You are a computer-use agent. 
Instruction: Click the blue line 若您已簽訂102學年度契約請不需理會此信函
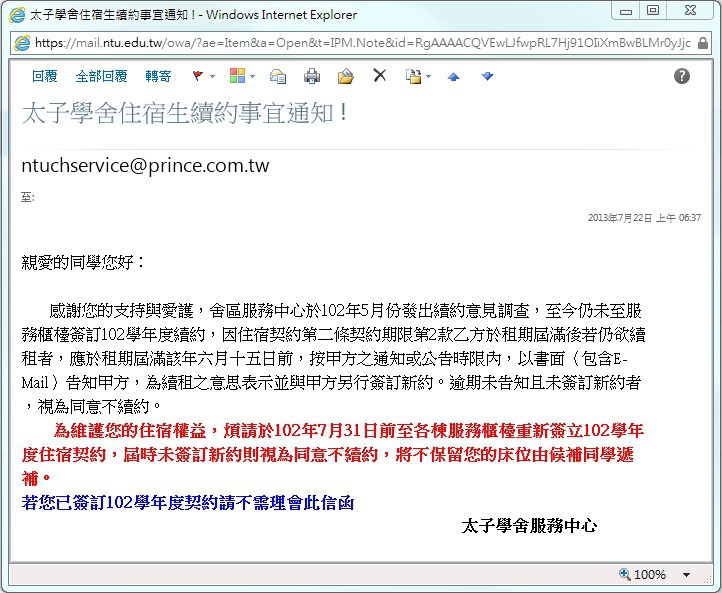[188, 503]
